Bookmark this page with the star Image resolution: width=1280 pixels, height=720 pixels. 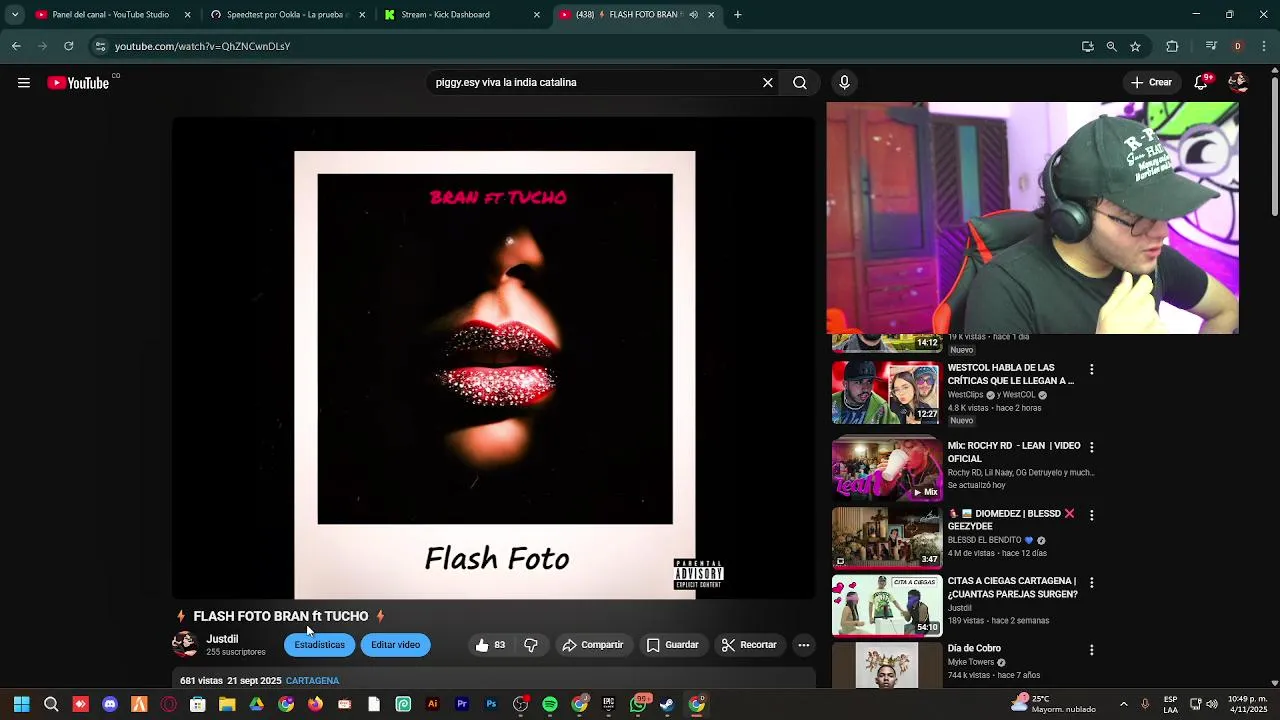pos(1135,46)
